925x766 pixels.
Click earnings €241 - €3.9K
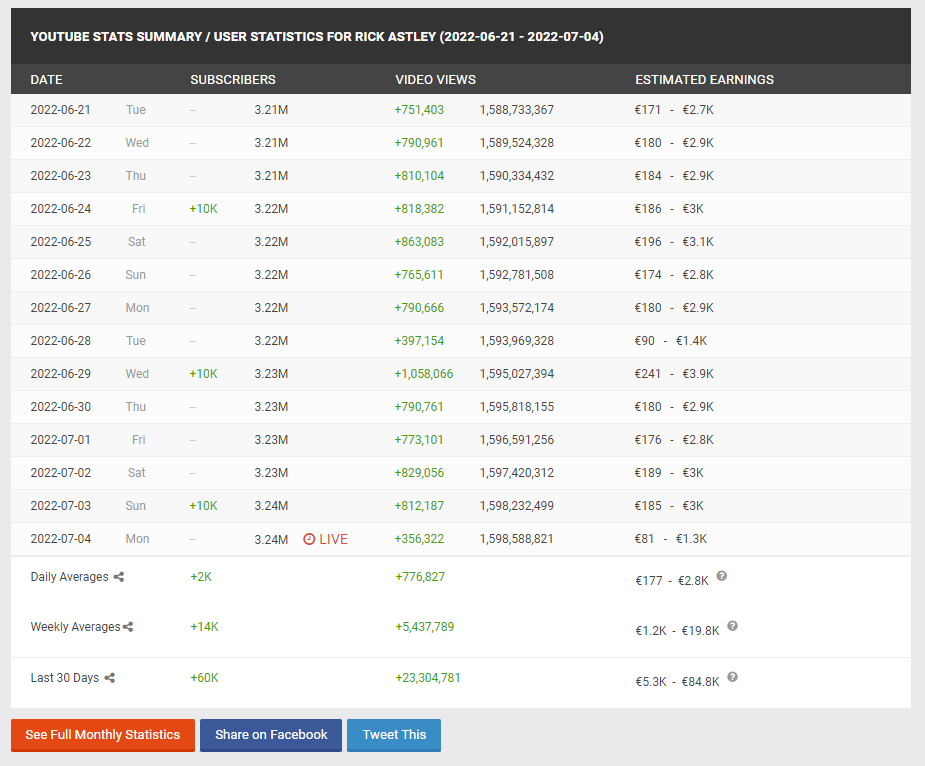click(x=674, y=374)
